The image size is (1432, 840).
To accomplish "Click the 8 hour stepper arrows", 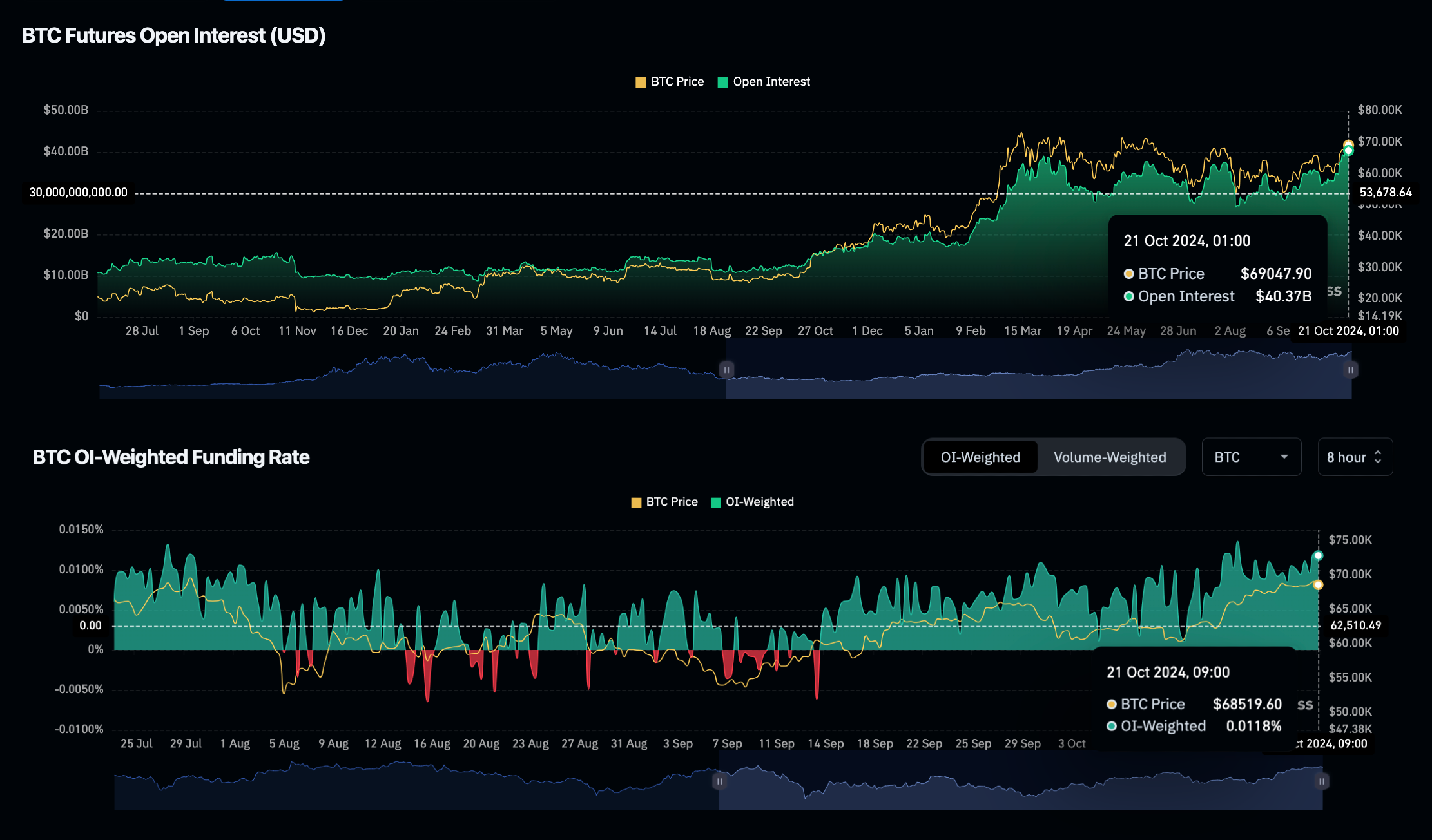I will (1378, 457).
